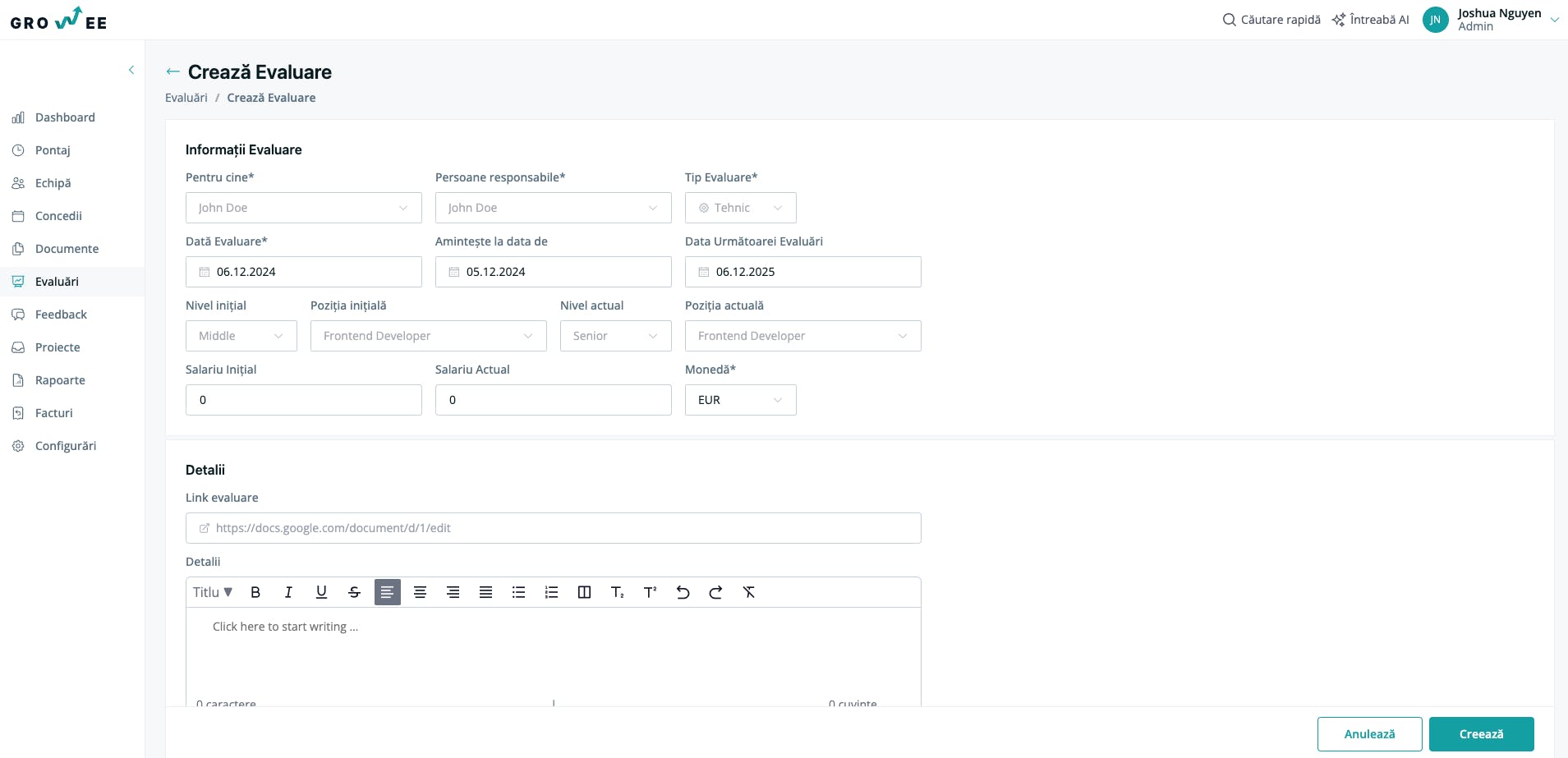The image size is (1568, 758).
Task: Click the Link evaluare input field
Action: coord(553,528)
